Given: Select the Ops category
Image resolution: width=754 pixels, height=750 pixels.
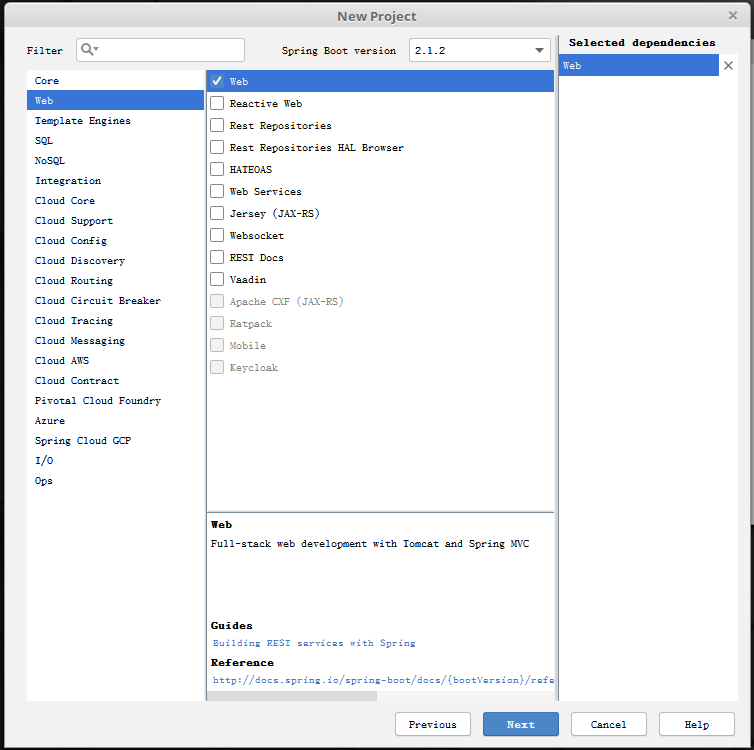Looking at the screenshot, I should pos(115,480).
